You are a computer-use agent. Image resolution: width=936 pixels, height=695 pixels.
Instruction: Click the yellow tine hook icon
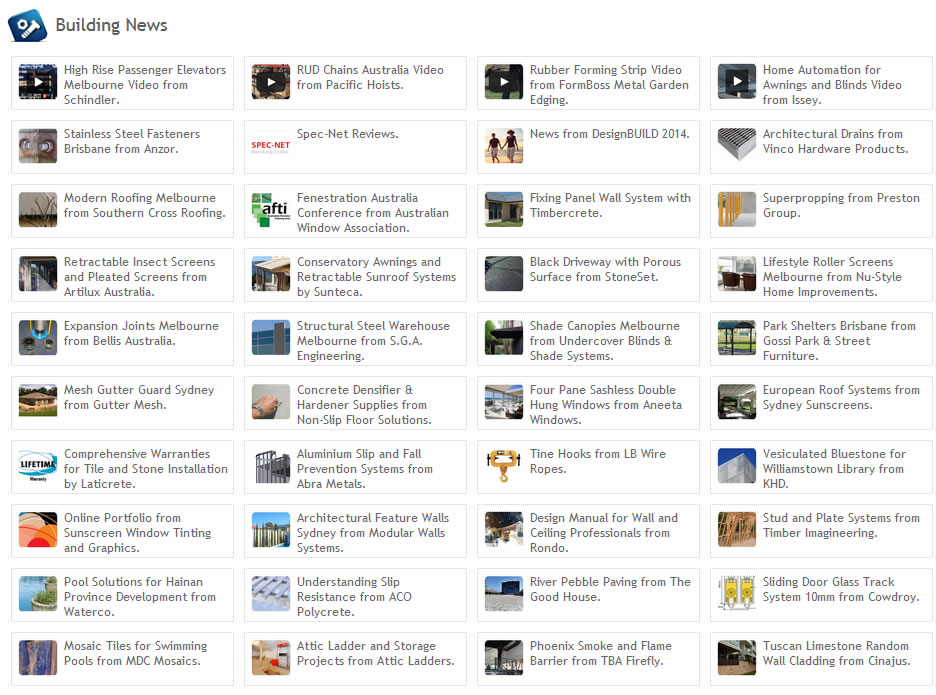[x=504, y=465]
